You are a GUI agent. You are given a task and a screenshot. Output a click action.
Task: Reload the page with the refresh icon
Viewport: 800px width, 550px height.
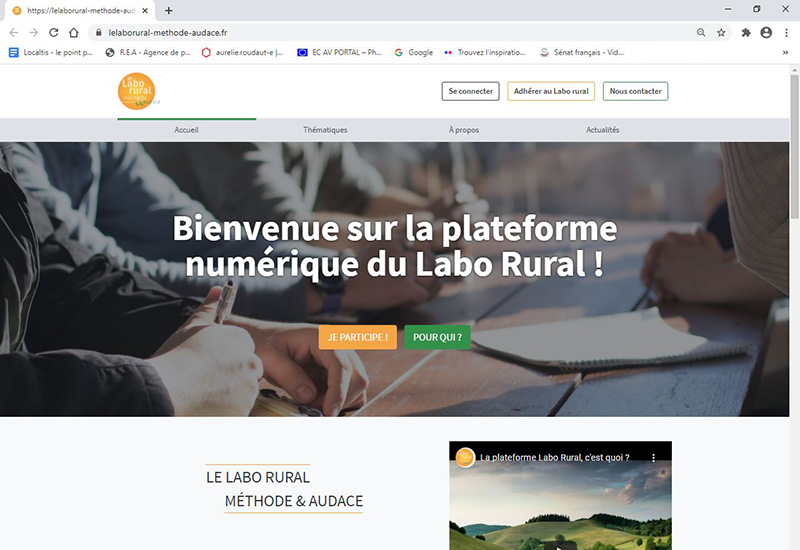click(54, 33)
